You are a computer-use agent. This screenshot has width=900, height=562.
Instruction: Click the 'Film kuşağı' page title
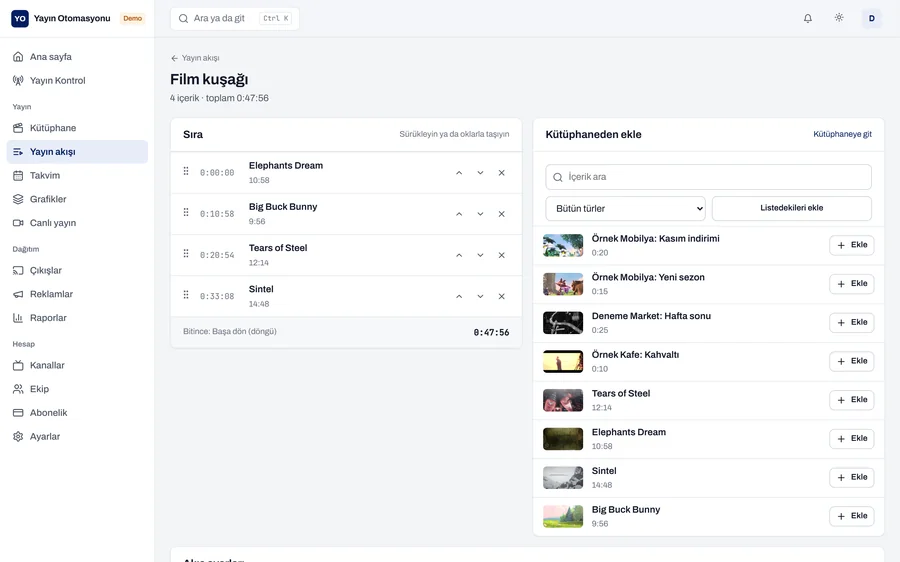pyautogui.click(x=209, y=79)
